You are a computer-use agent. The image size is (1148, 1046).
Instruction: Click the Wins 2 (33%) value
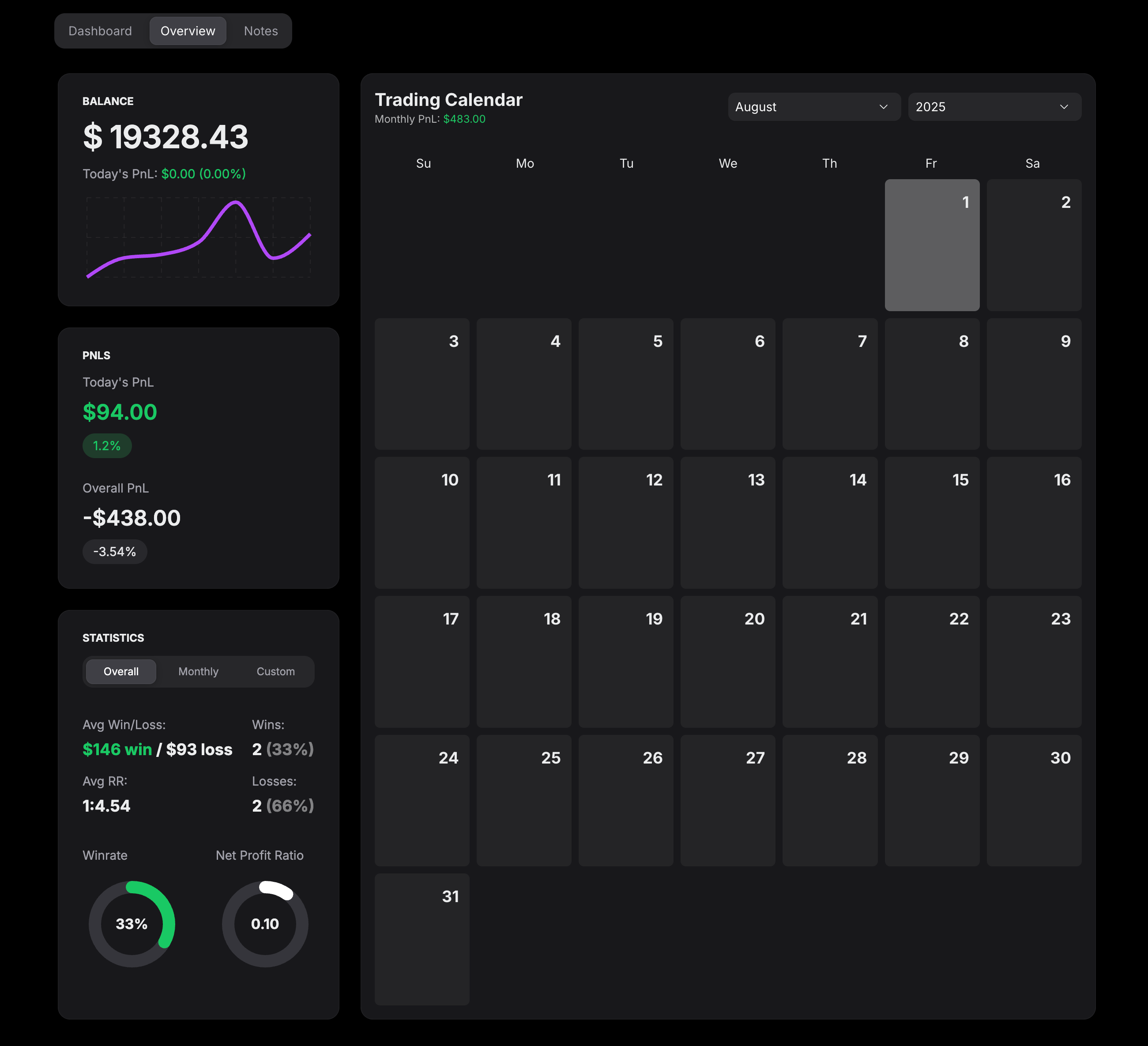pyautogui.click(x=283, y=749)
